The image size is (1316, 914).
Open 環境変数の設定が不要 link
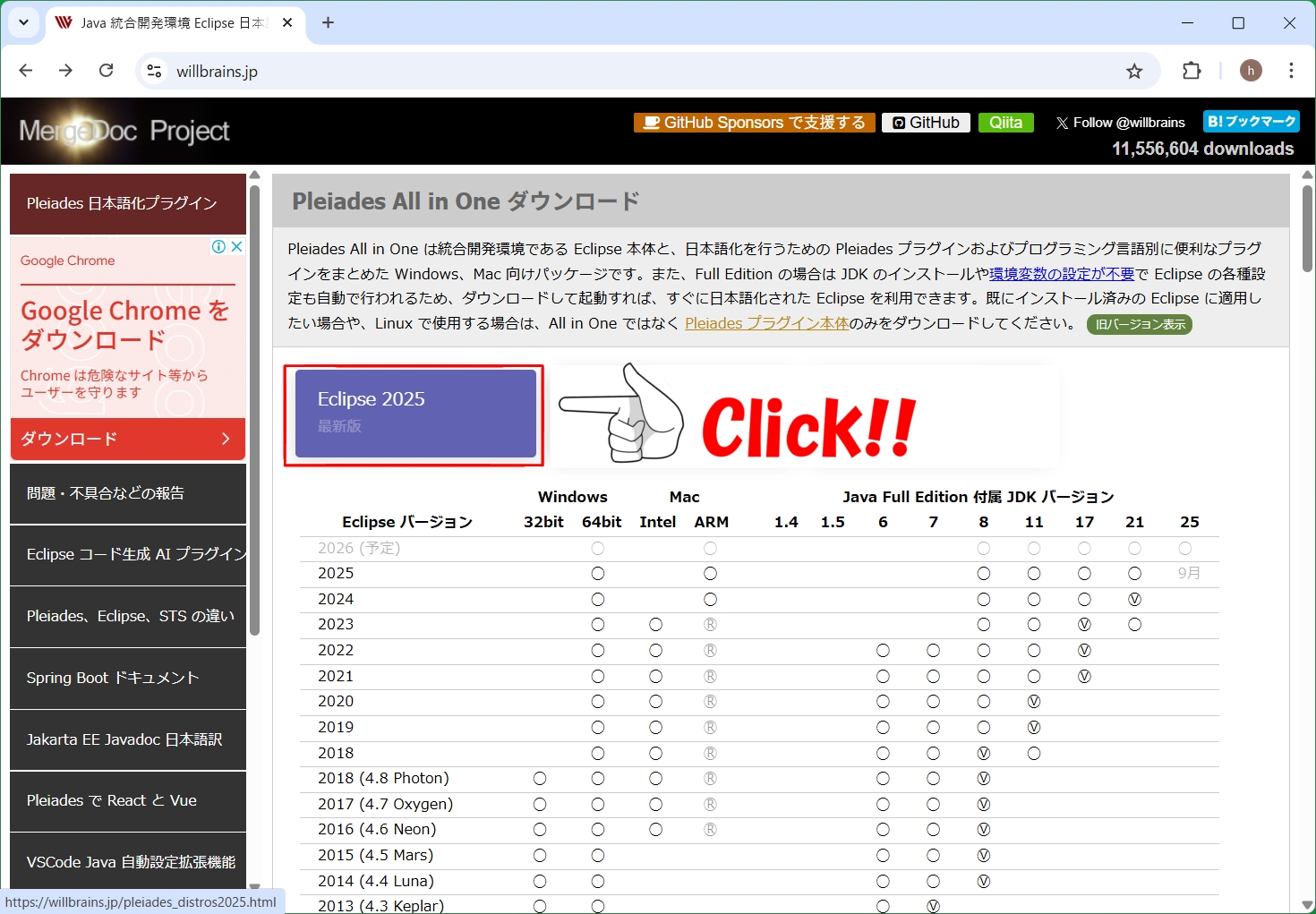pyautogui.click(x=1062, y=274)
